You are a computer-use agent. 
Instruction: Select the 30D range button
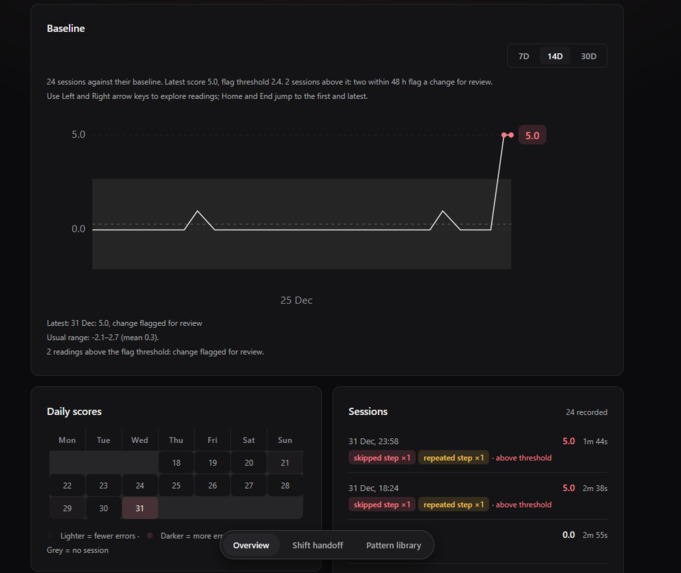pyautogui.click(x=588, y=56)
